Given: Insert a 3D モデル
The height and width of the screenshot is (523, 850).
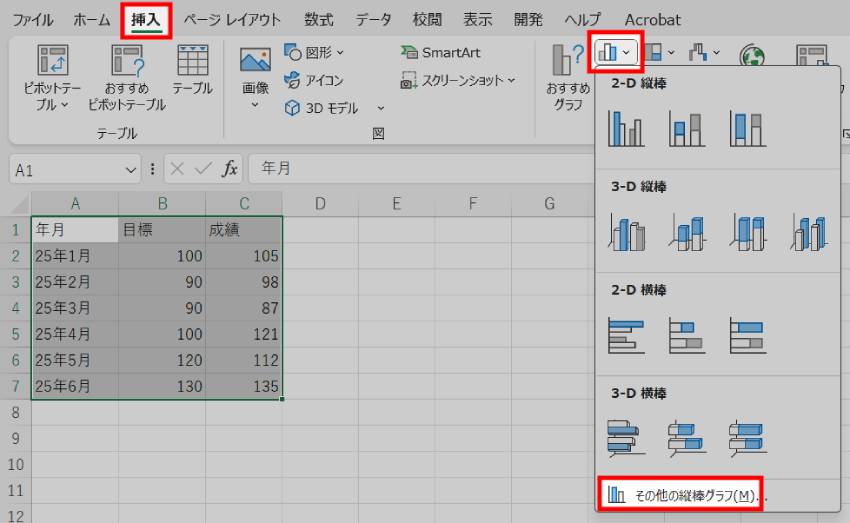Looking at the screenshot, I should [321, 108].
